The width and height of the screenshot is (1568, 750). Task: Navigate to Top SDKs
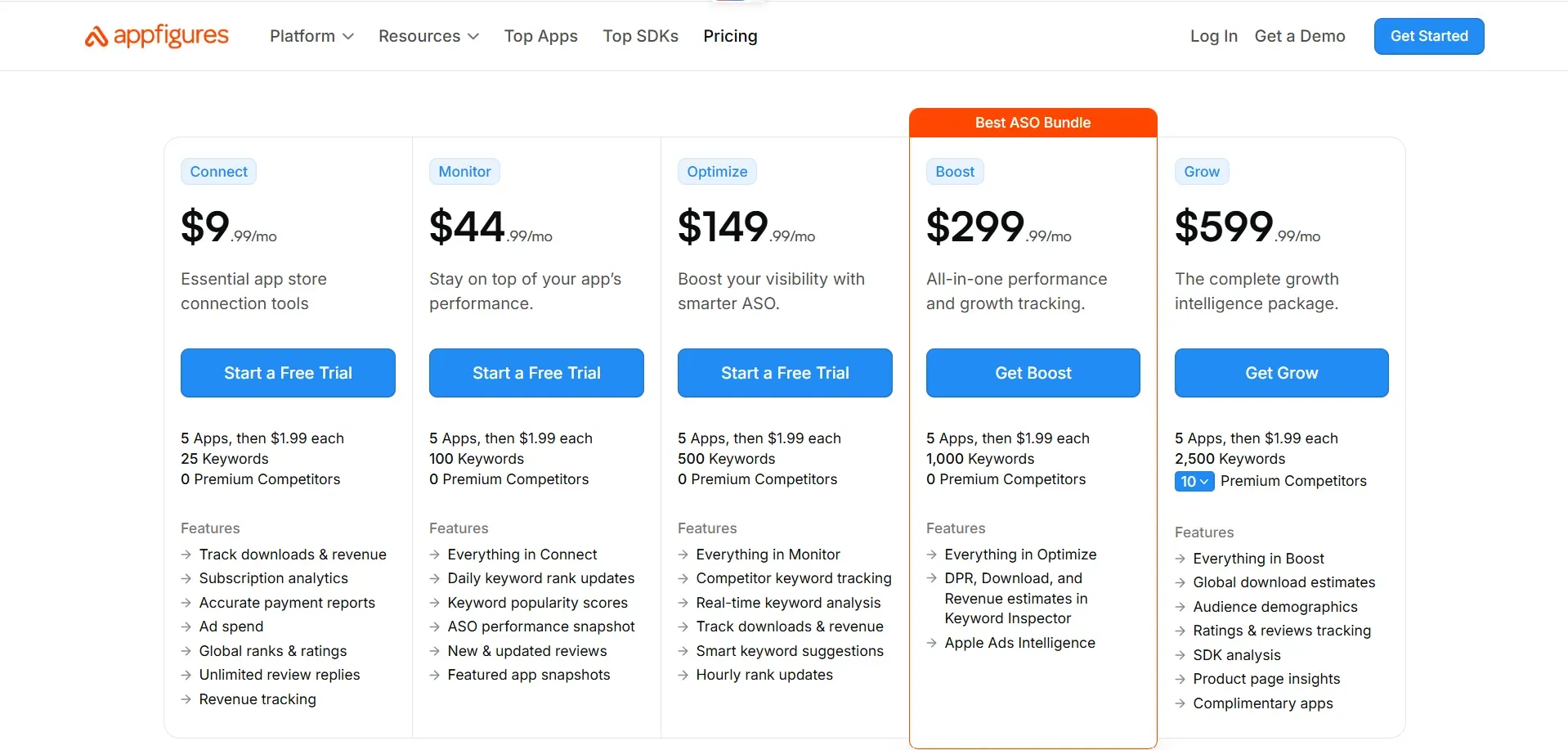click(640, 36)
